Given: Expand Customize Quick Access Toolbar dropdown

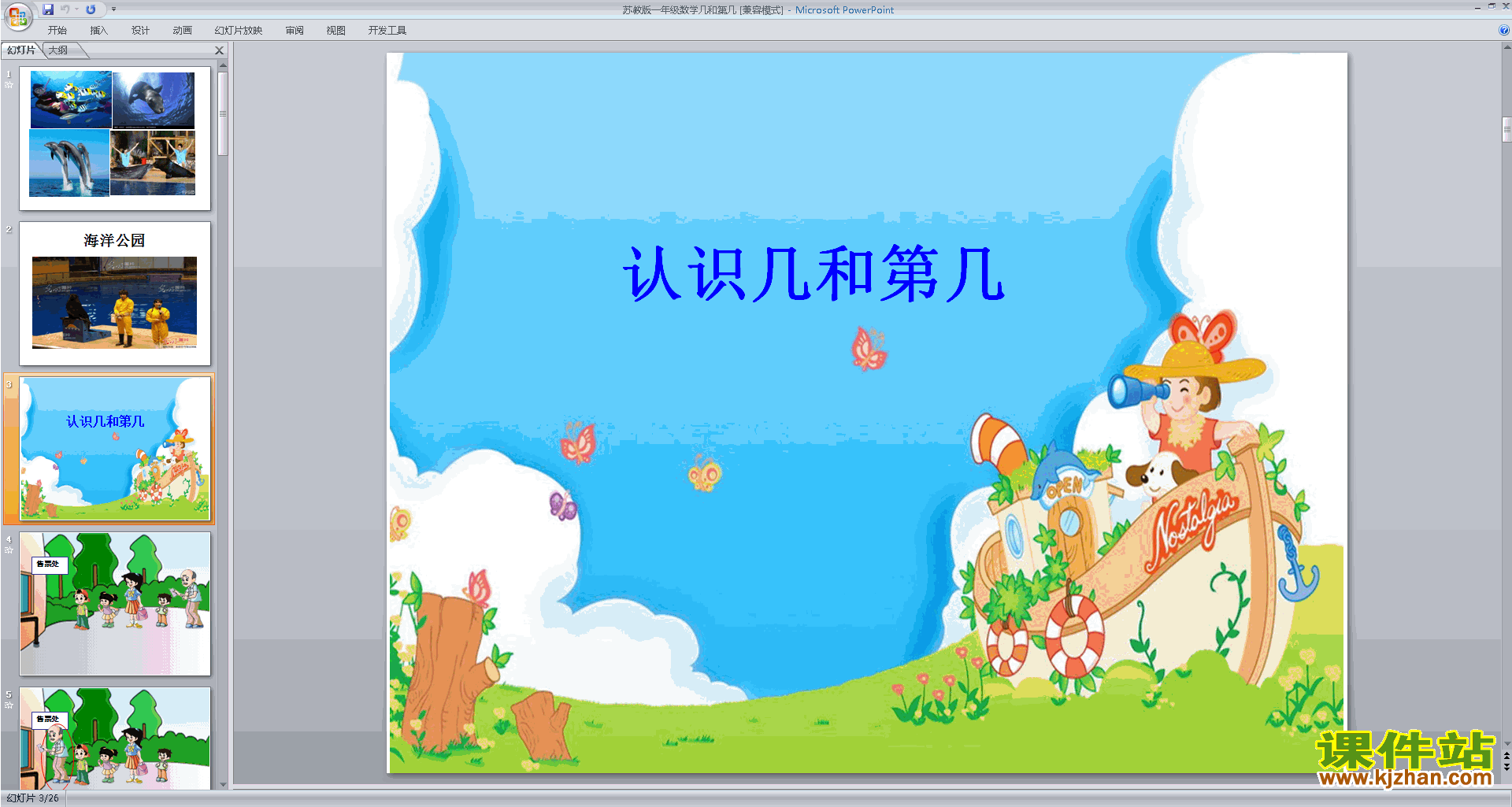Looking at the screenshot, I should (x=113, y=9).
